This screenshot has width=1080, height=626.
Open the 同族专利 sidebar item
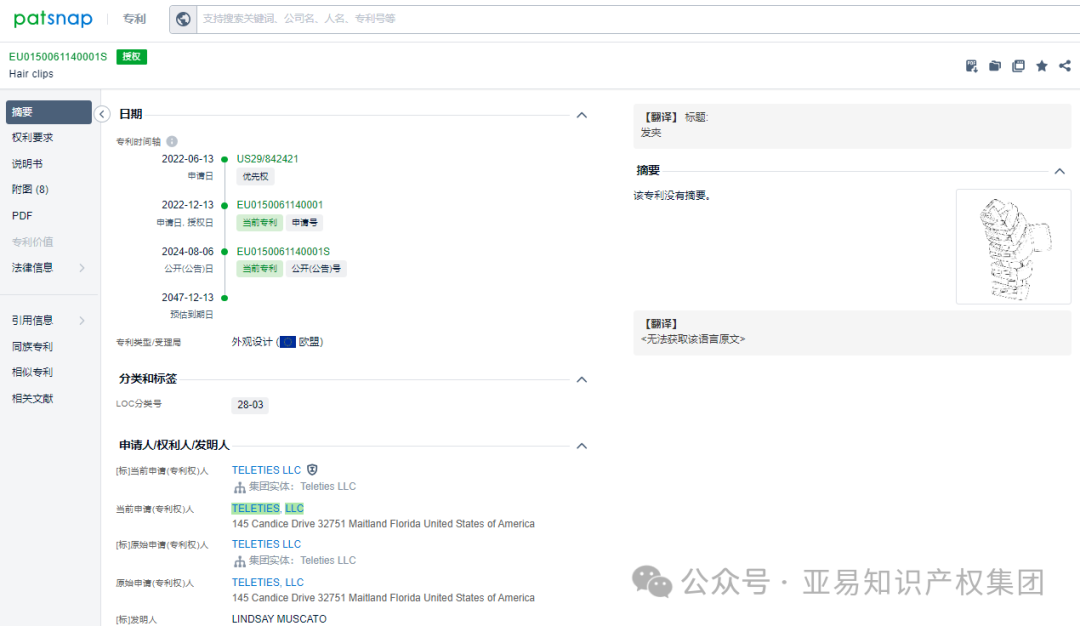[32, 346]
